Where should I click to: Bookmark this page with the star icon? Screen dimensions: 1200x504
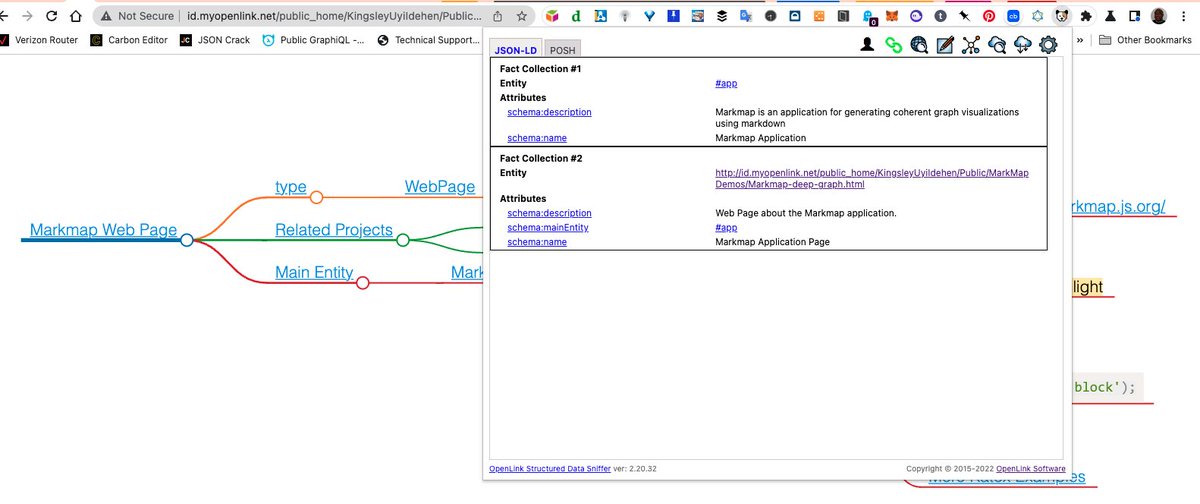522,16
